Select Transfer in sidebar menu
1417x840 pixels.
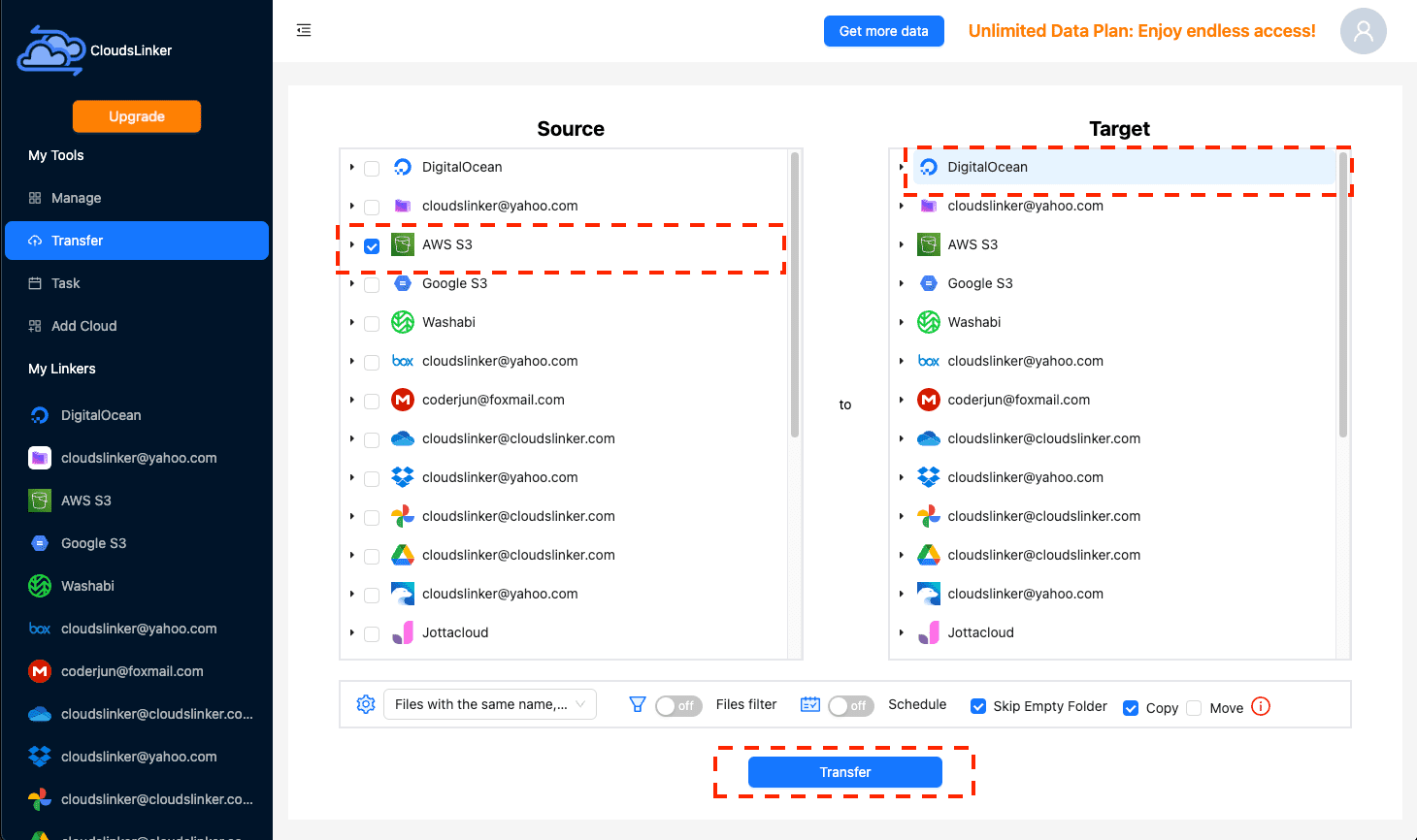point(137,241)
